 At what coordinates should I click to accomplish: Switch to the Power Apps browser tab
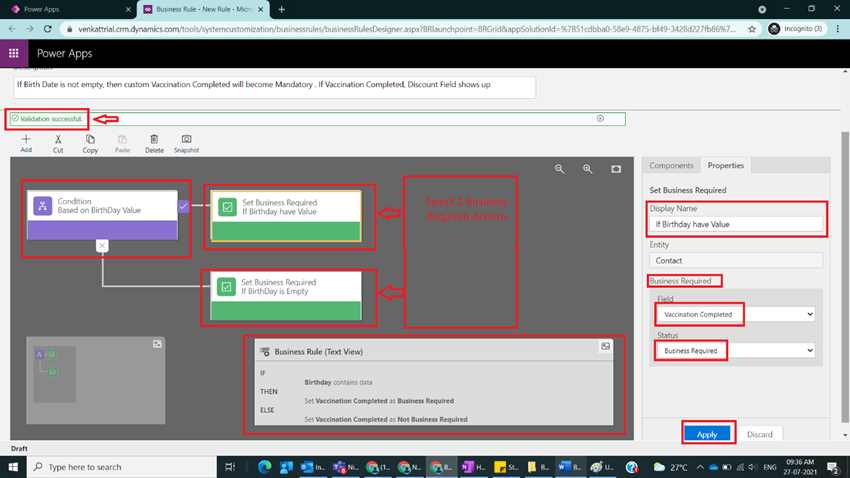point(69,9)
